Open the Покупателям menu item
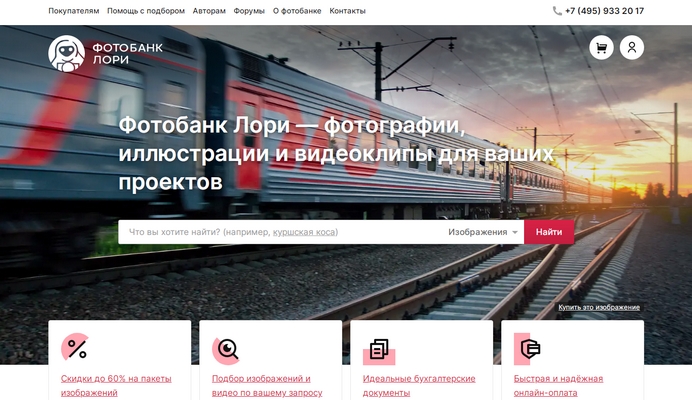Image resolution: width=692 pixels, height=400 pixels. 74,11
